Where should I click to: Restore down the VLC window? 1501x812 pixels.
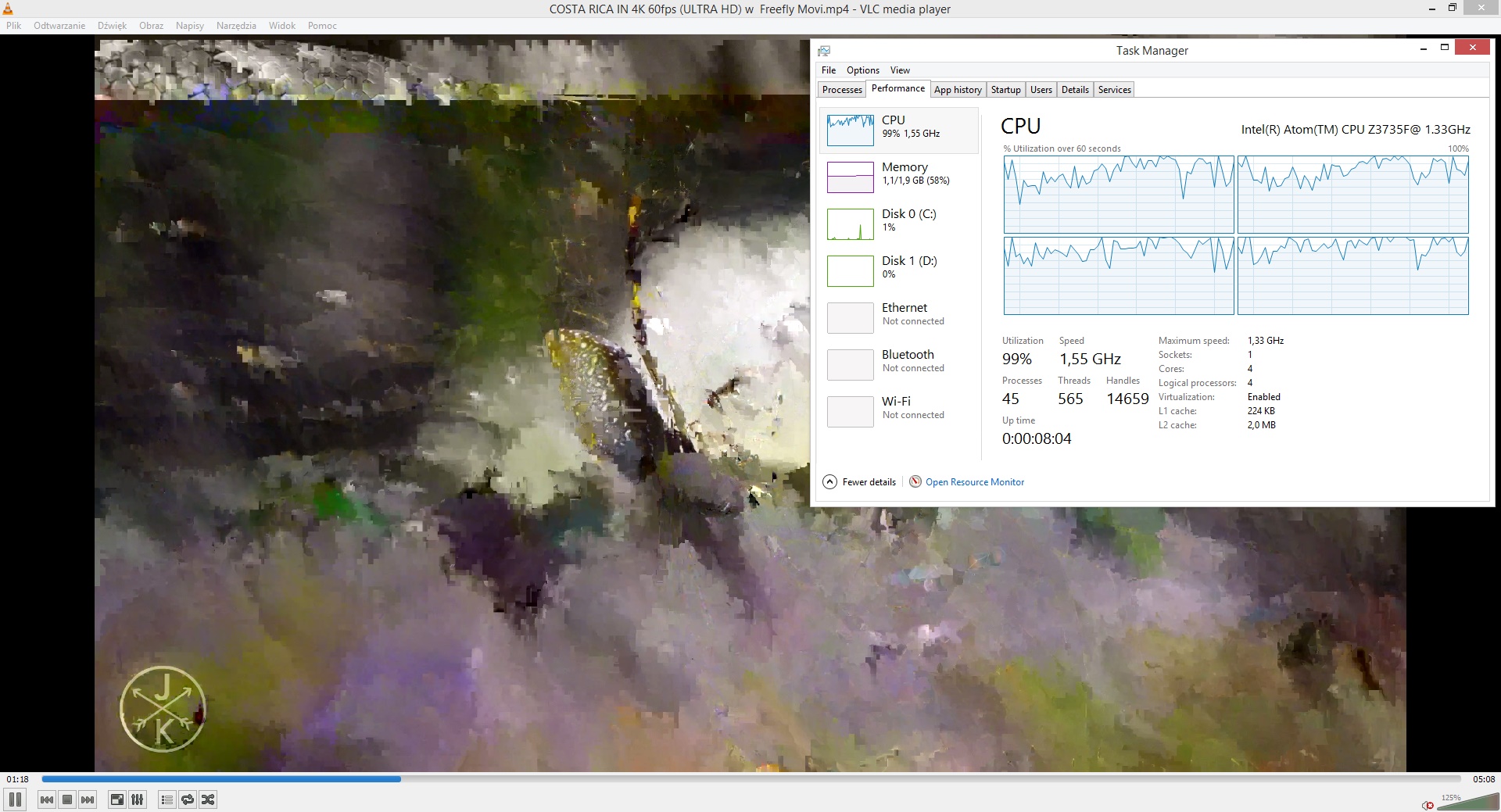(1452, 8)
